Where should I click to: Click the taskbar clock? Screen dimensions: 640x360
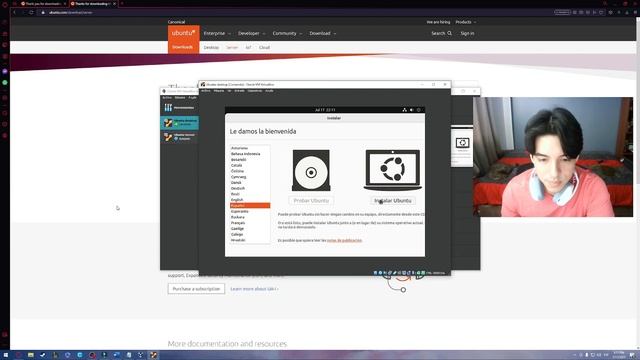click(619, 355)
